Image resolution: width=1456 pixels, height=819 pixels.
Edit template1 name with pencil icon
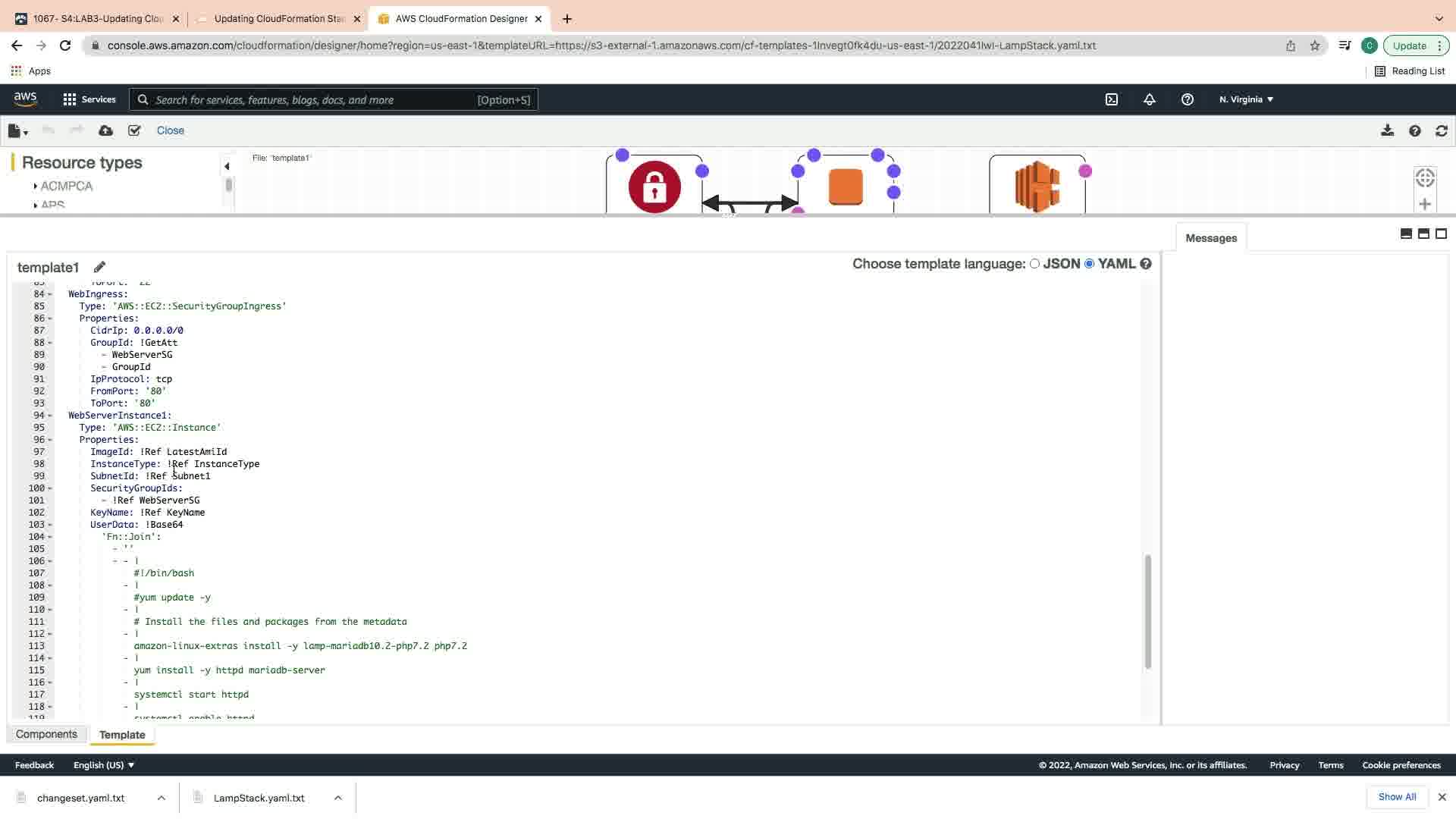pos(99,267)
